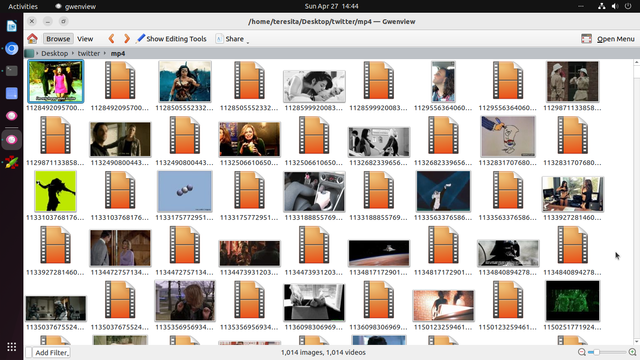Navigate to the twitter breadcrumb folder
The width and height of the screenshot is (640, 360).
89,53
